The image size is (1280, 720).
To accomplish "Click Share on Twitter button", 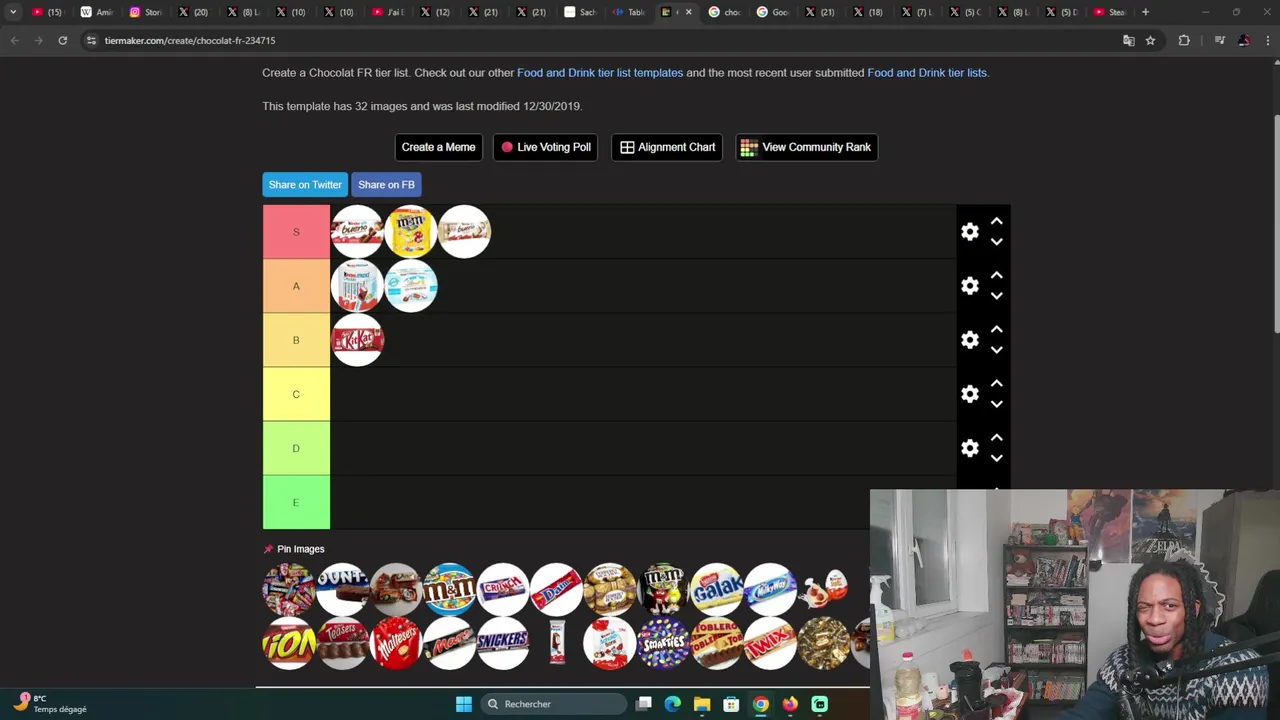I will click(x=305, y=184).
